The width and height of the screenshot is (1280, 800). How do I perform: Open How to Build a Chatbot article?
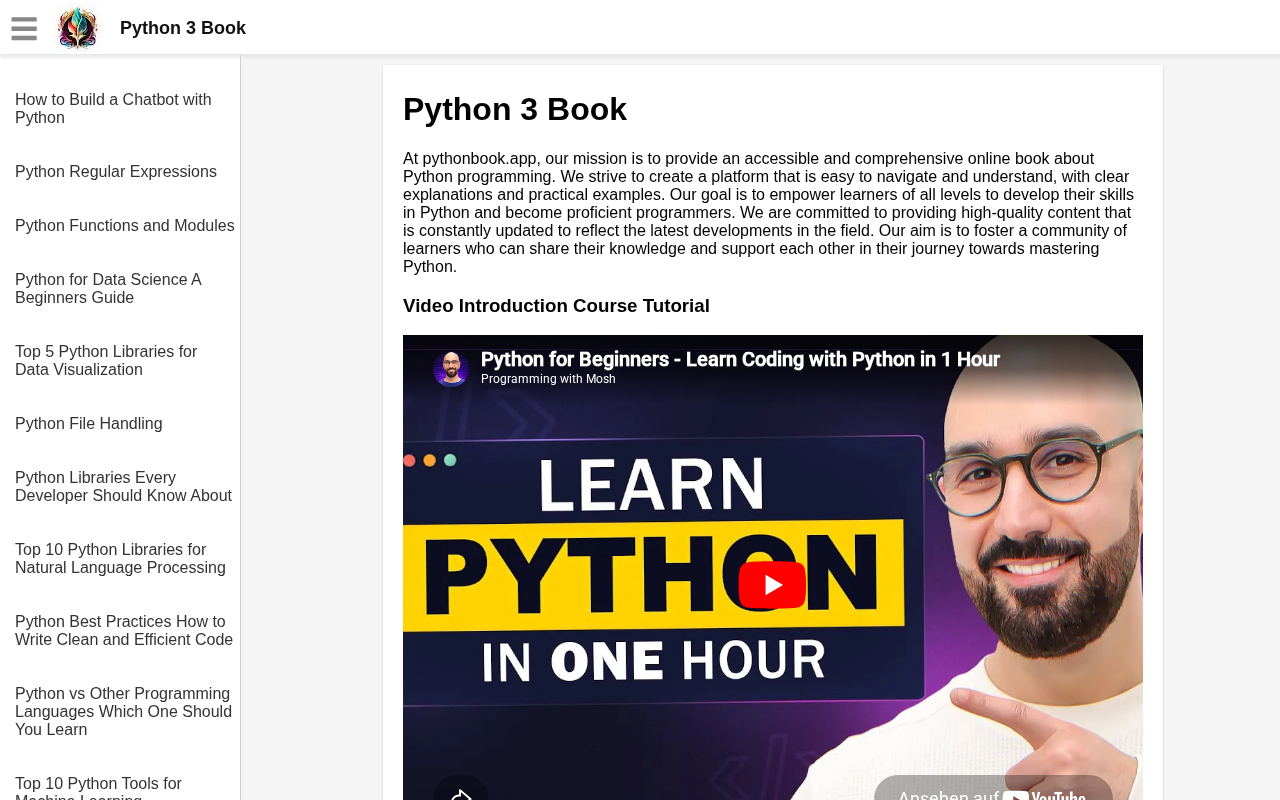pyautogui.click(x=113, y=109)
